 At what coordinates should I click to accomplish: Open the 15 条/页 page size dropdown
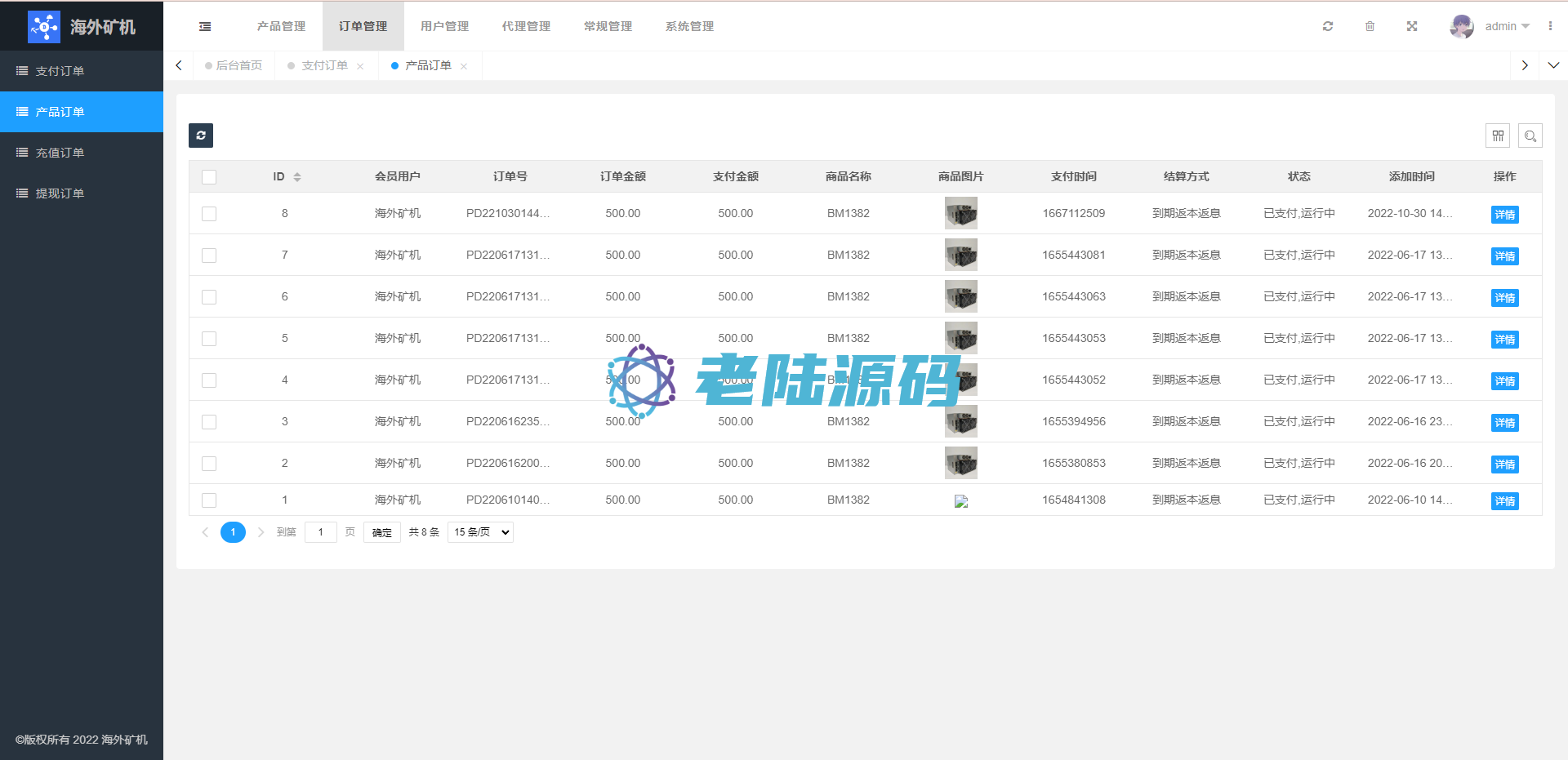click(x=480, y=532)
